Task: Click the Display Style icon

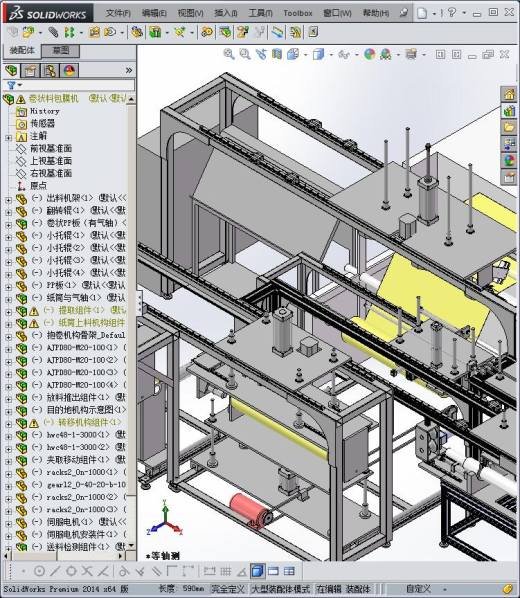Action: coord(319,54)
